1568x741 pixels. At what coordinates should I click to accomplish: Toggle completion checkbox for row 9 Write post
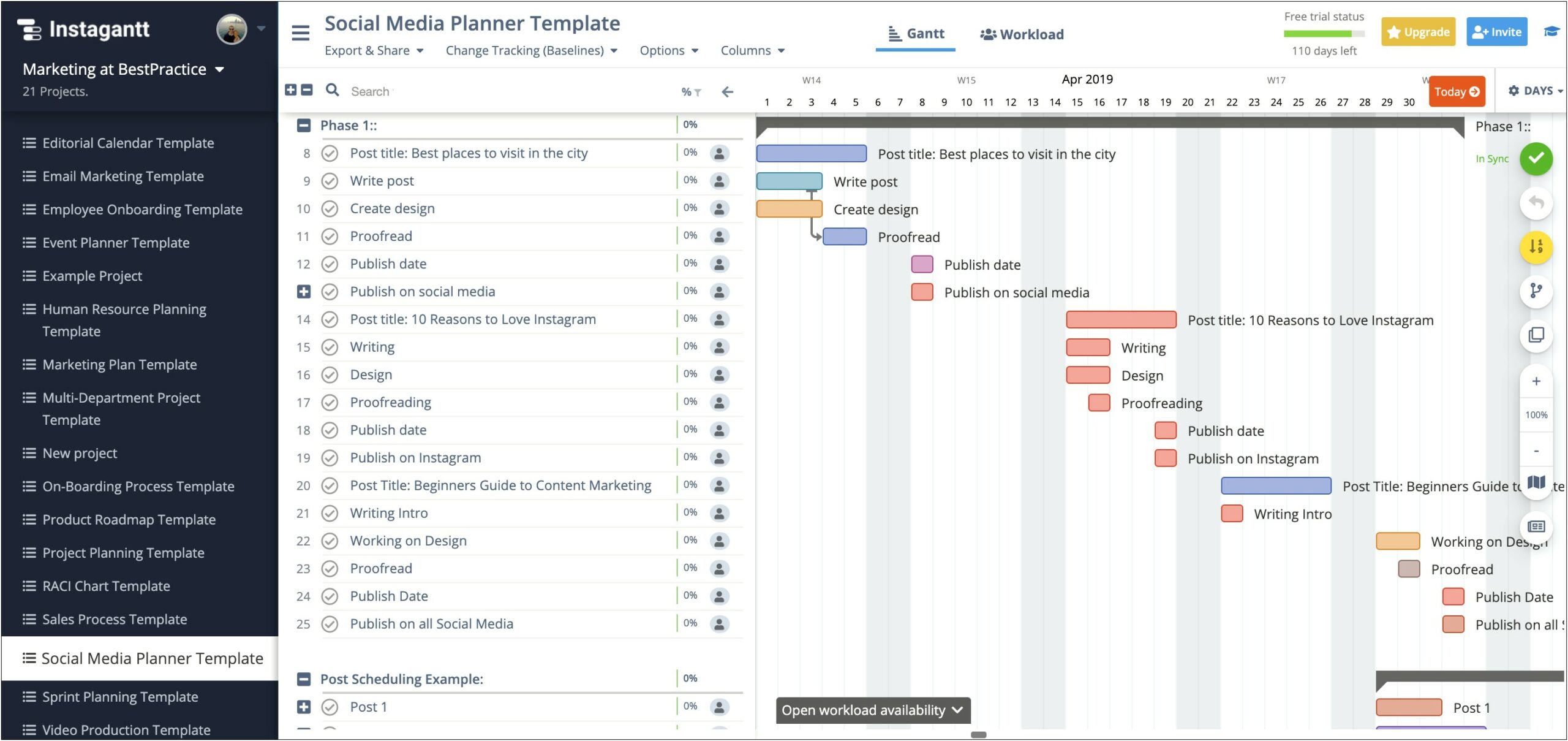(331, 181)
